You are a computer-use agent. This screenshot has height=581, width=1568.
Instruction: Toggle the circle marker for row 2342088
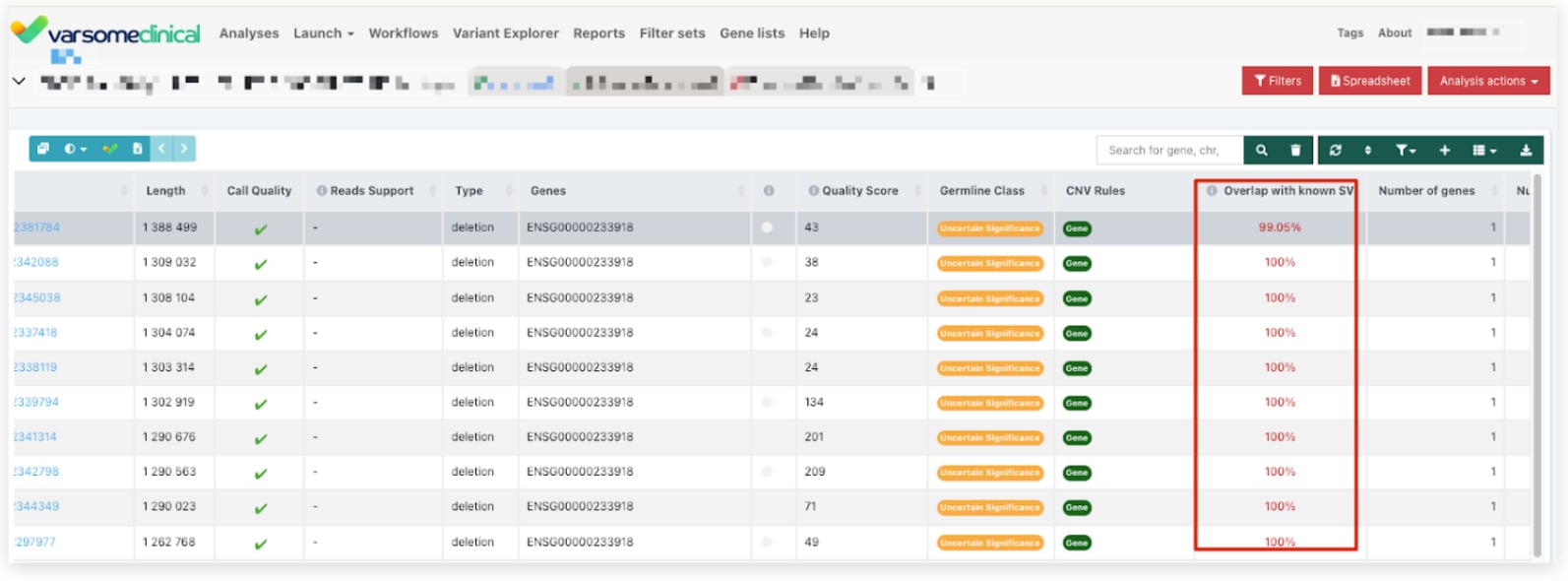click(x=767, y=263)
